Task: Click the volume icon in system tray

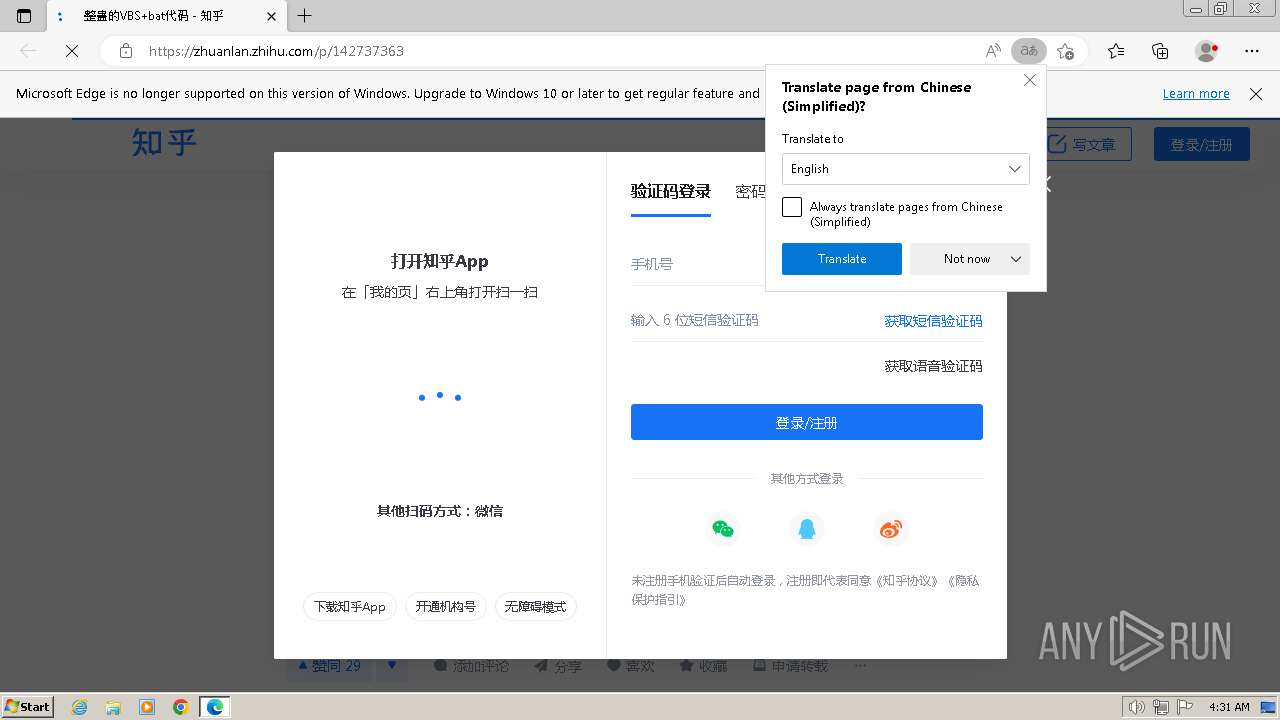Action: 1138,707
